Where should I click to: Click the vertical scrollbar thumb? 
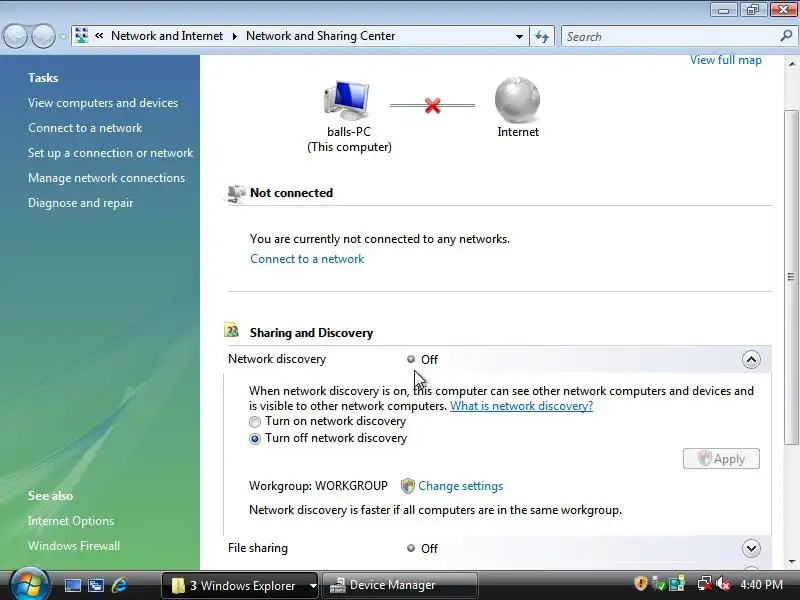tap(791, 277)
